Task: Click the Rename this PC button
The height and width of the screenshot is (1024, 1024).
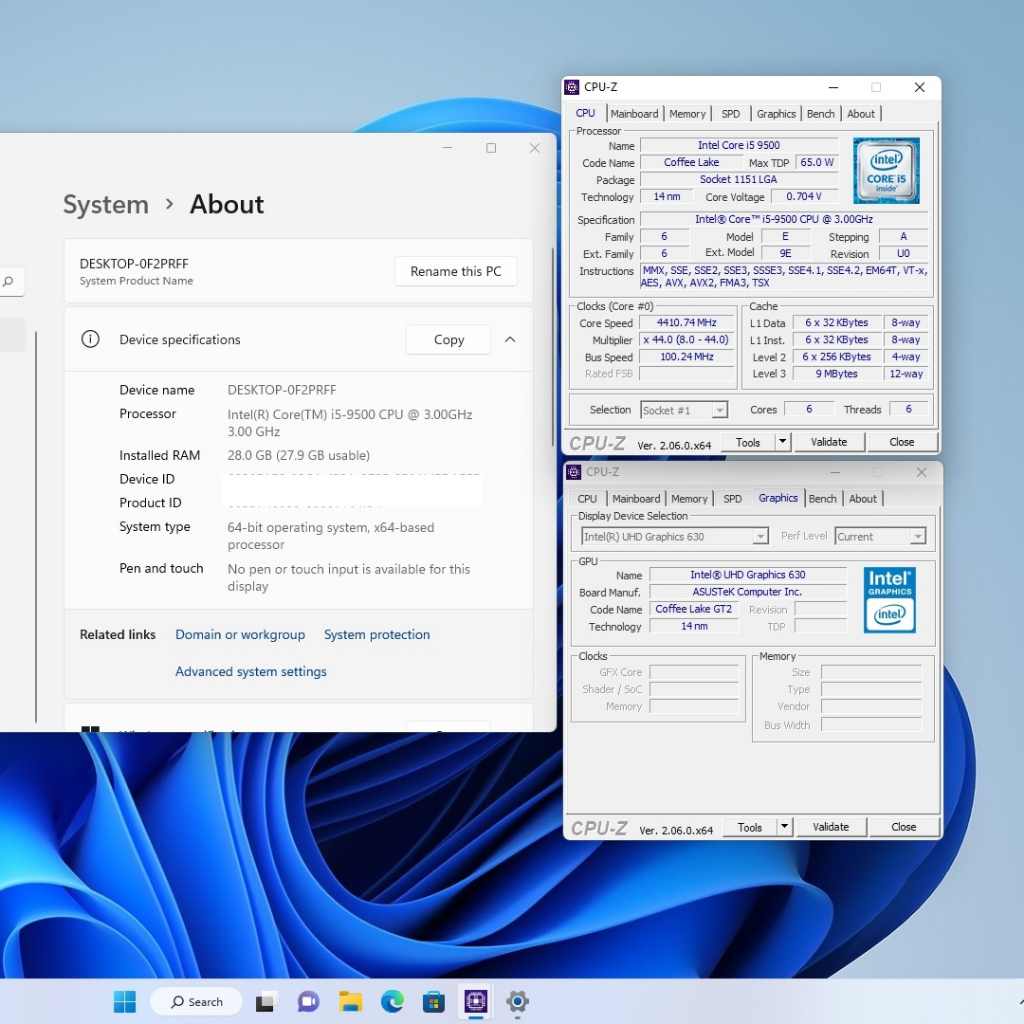Action: coord(456,272)
